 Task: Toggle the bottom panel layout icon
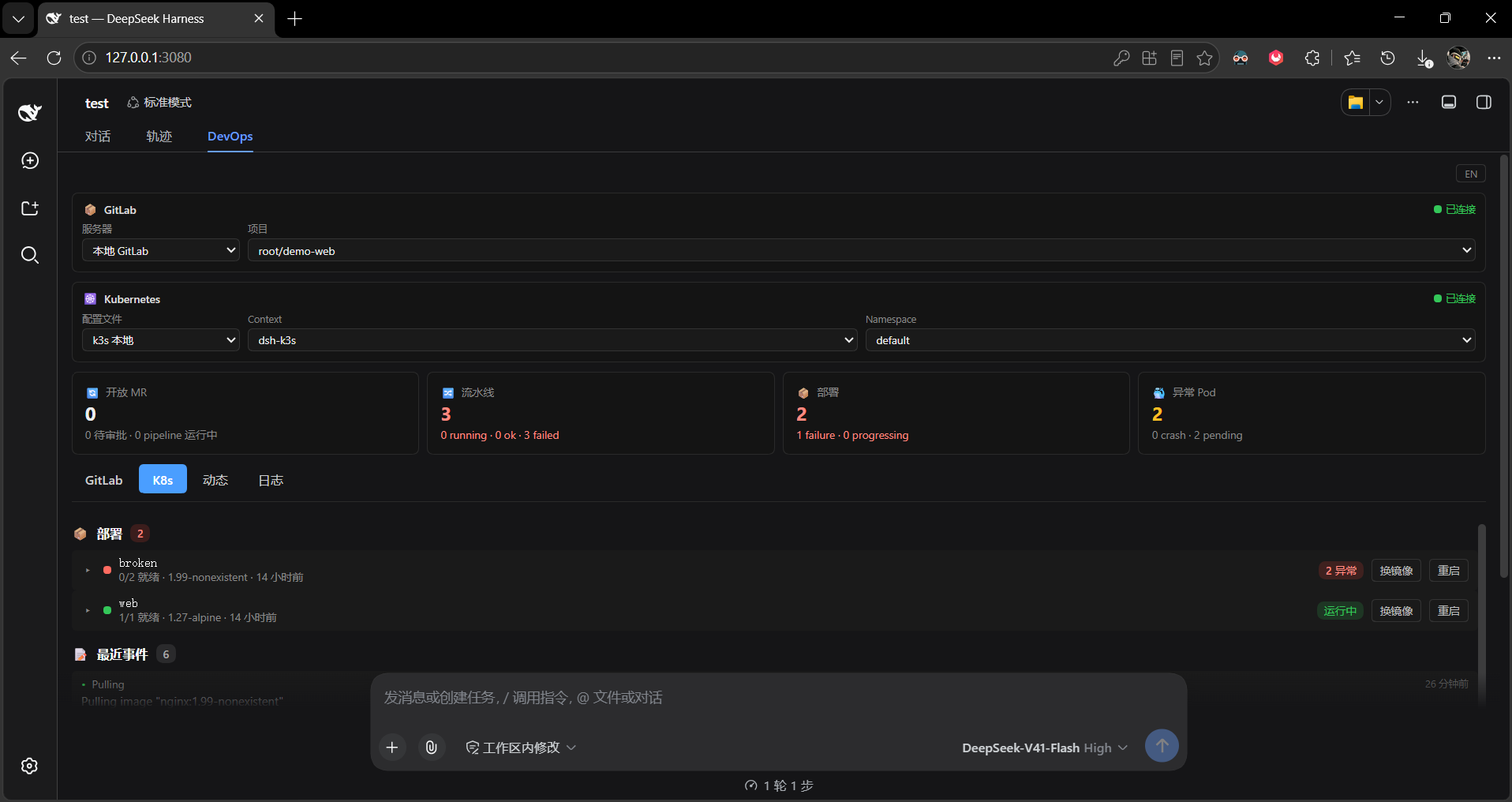1449,103
